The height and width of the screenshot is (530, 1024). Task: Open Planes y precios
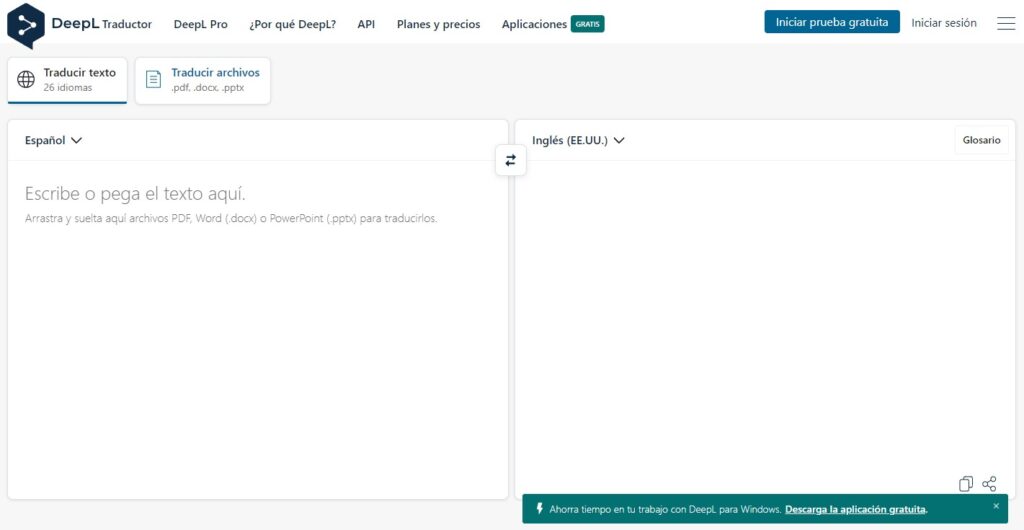(x=438, y=24)
